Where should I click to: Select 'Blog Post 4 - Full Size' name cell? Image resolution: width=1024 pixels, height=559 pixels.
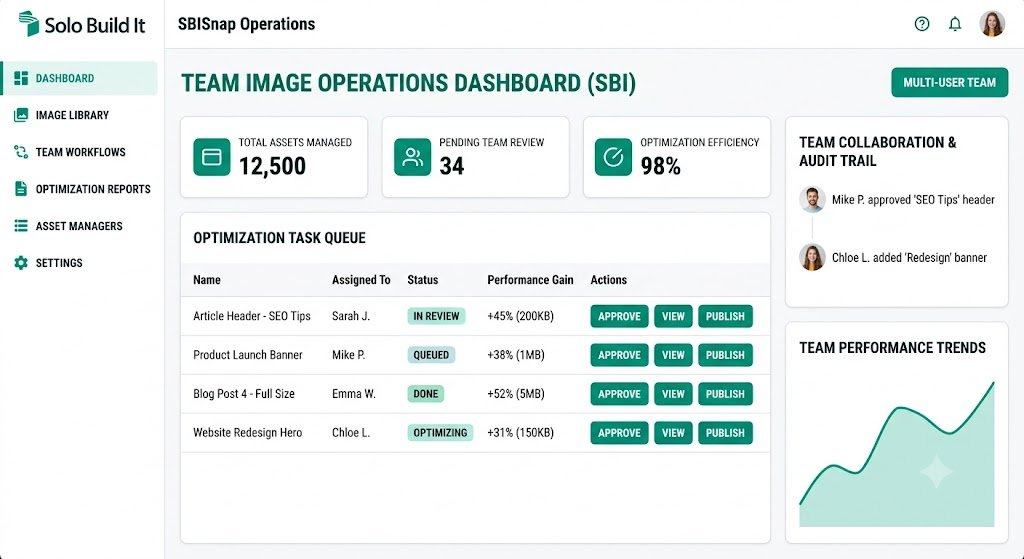point(244,394)
